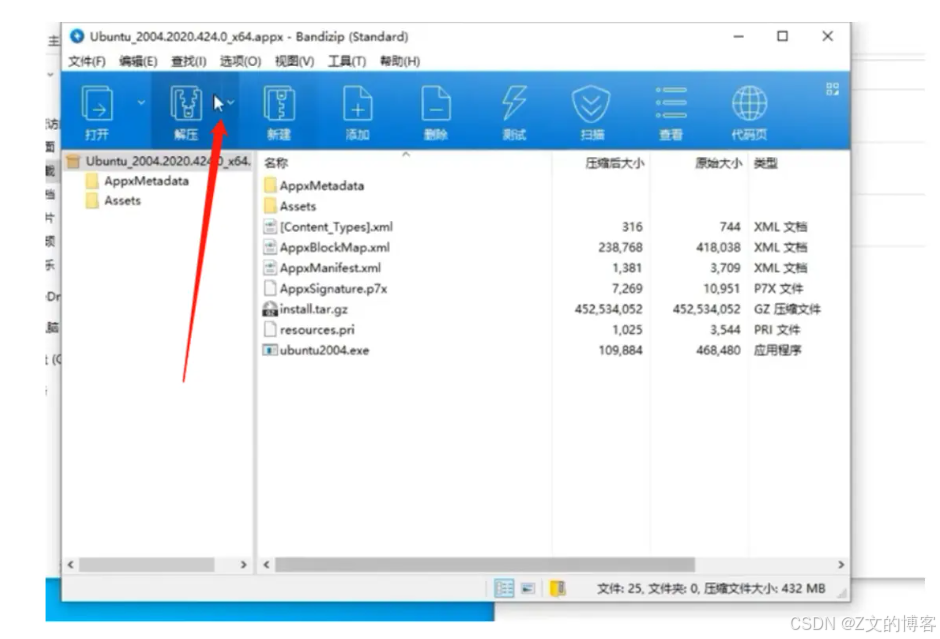This screenshot has width=940, height=639.
Task: Click 452,534,052 compressed size of install.tar.gz
Action: click(x=608, y=309)
